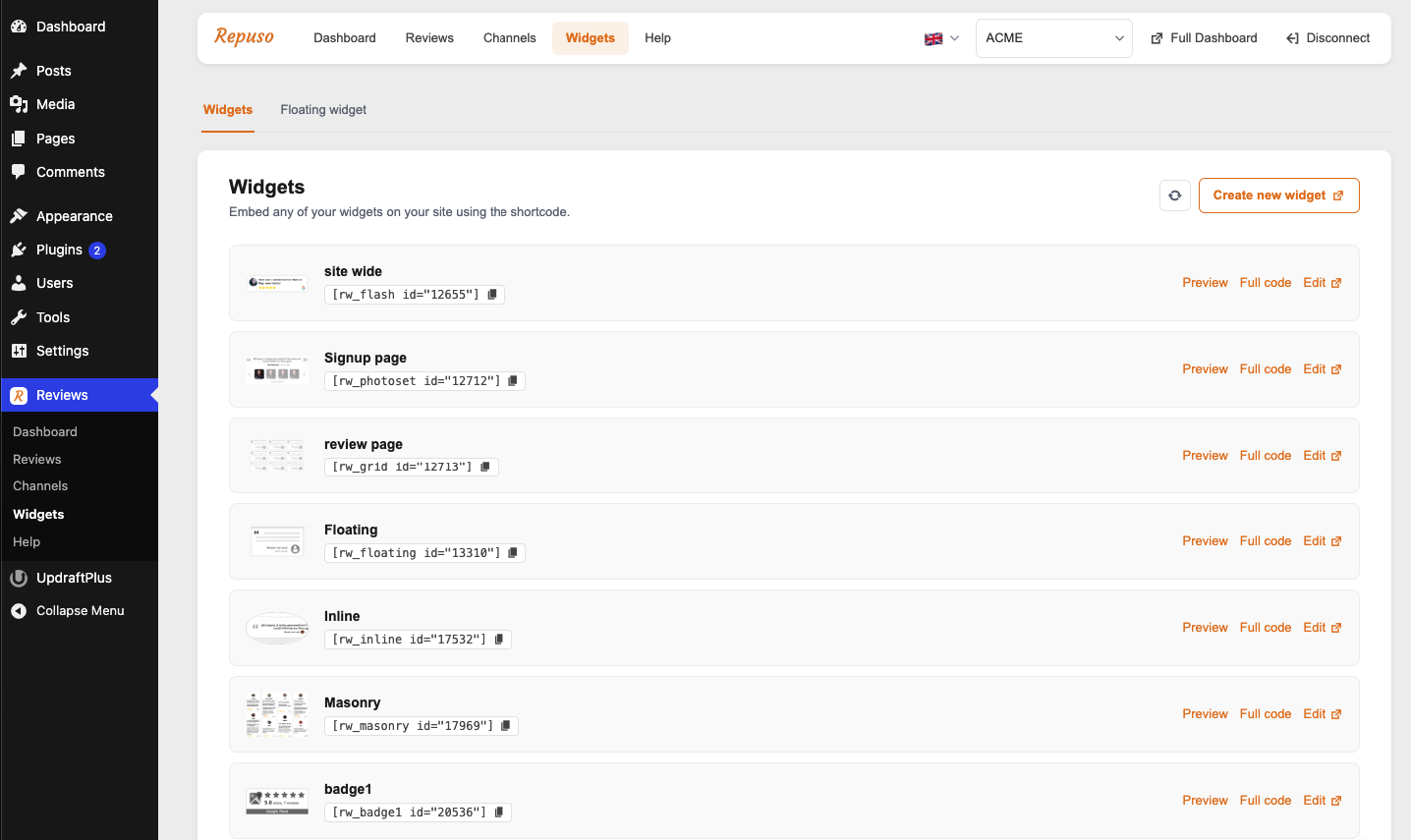
Task: Edit the Inline widget
Action: click(x=1323, y=628)
